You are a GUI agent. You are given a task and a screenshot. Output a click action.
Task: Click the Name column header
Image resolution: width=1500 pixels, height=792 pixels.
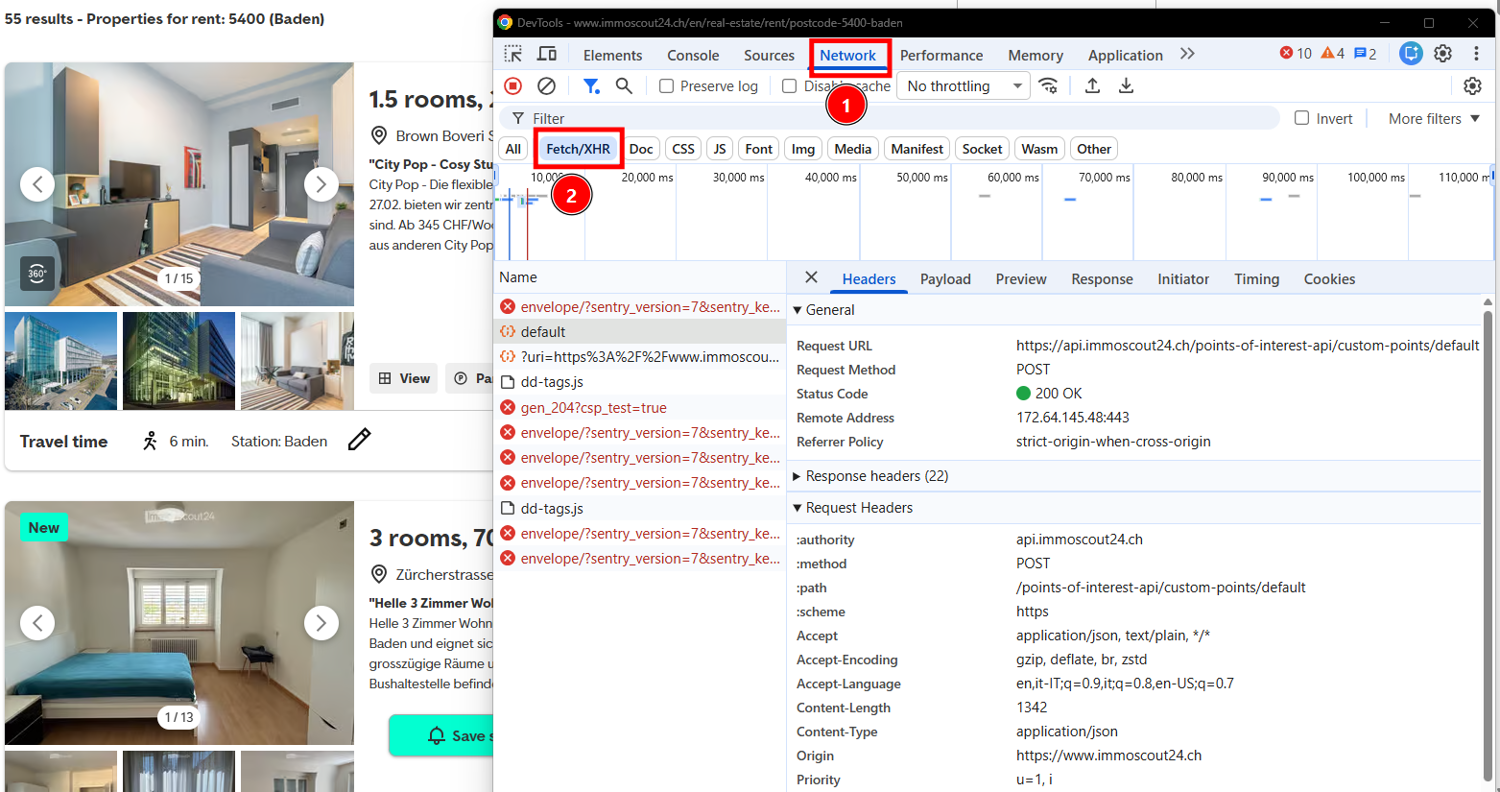[x=640, y=277]
